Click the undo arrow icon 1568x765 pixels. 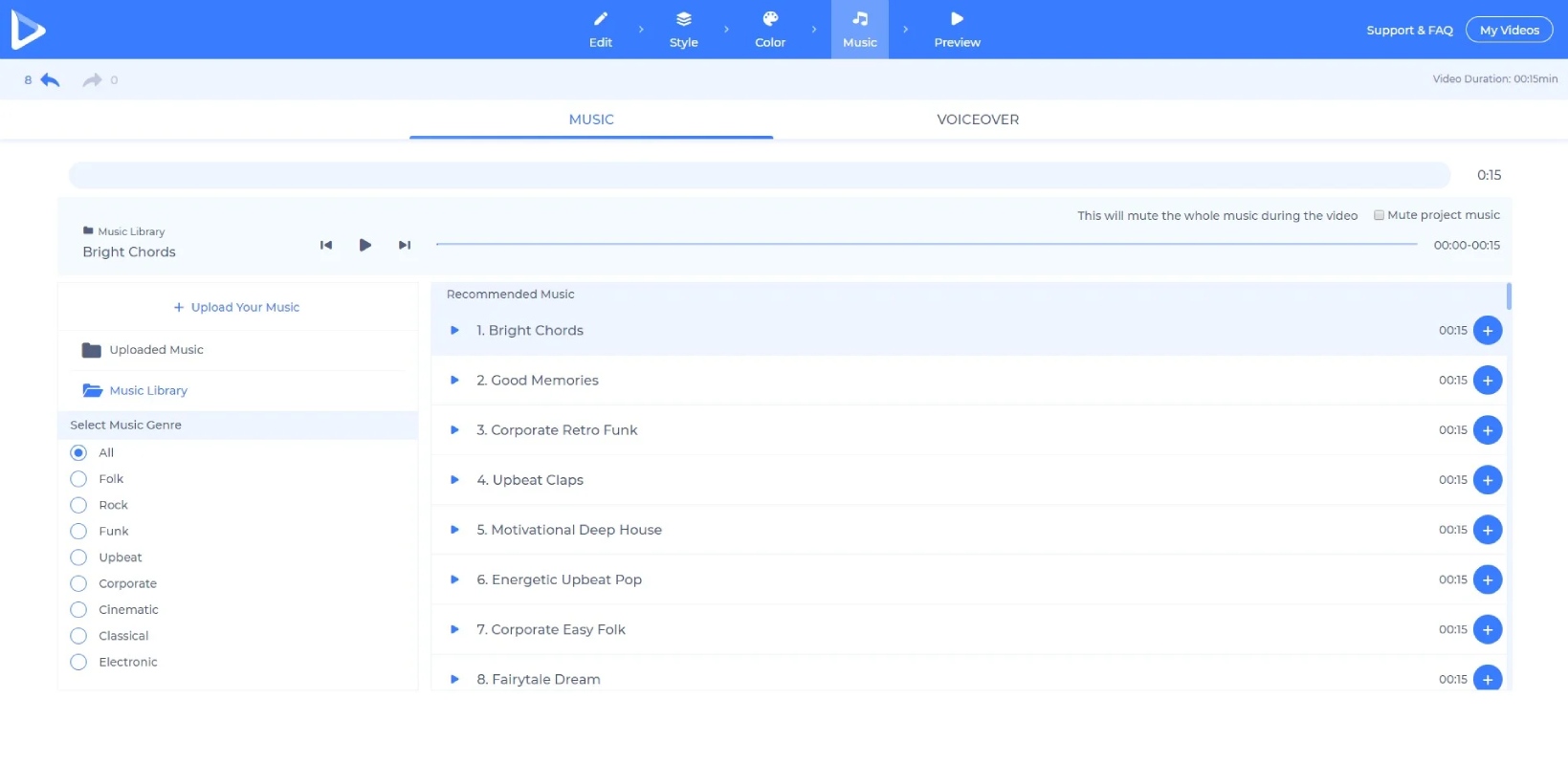click(x=50, y=80)
